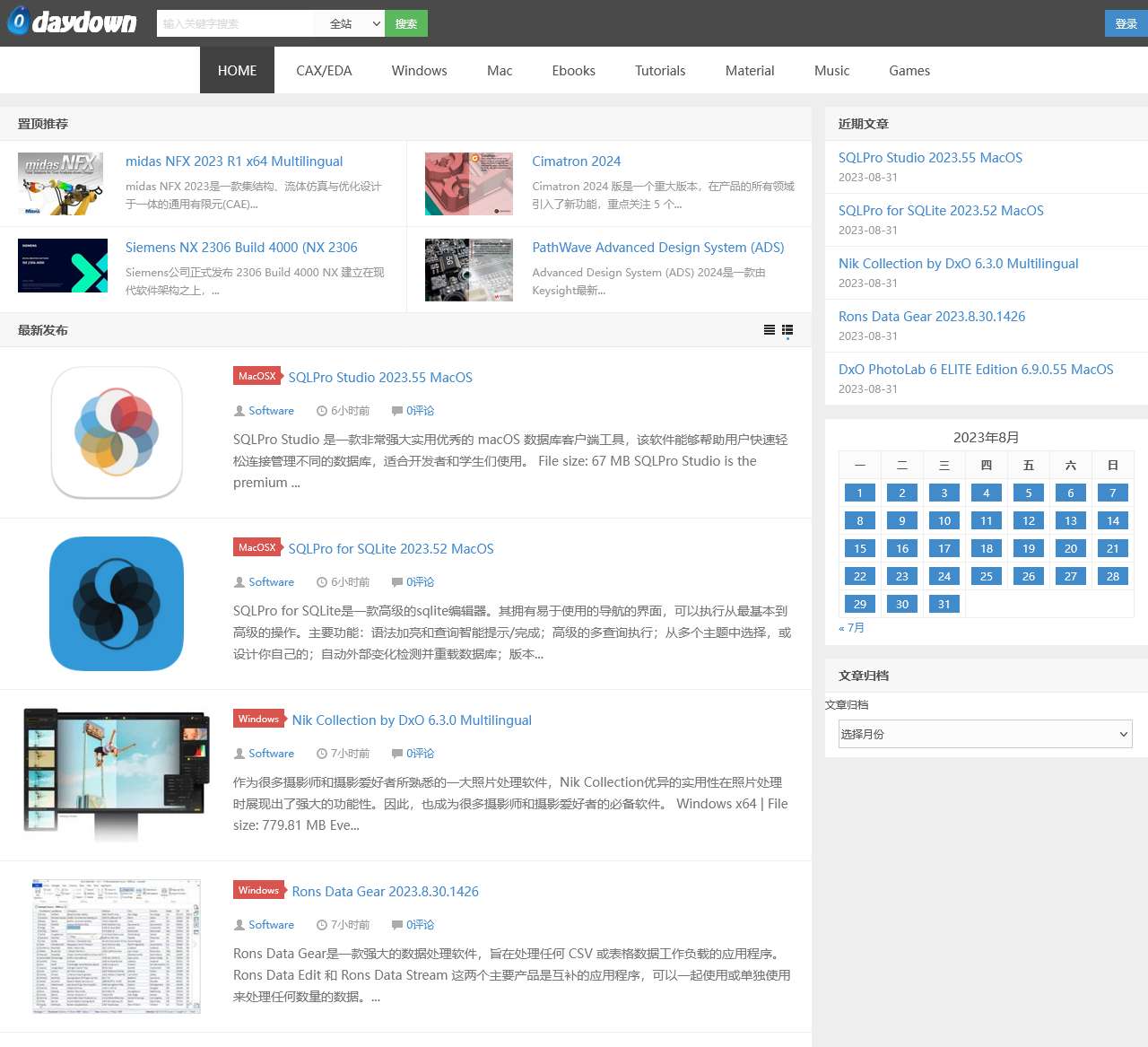The height and width of the screenshot is (1047, 1148).
Task: Open Tutorials navigation menu
Action: (x=660, y=70)
